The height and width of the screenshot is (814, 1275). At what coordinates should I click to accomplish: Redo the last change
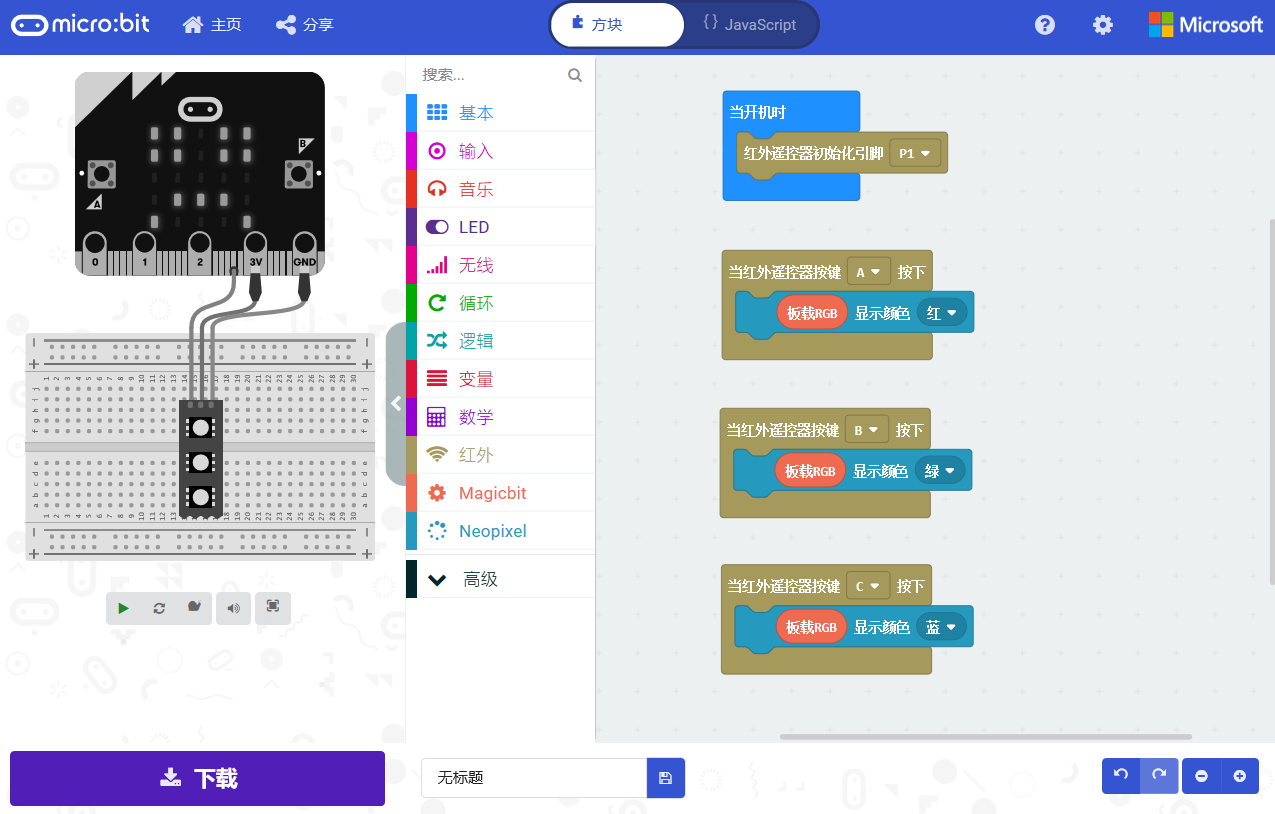pos(1159,775)
